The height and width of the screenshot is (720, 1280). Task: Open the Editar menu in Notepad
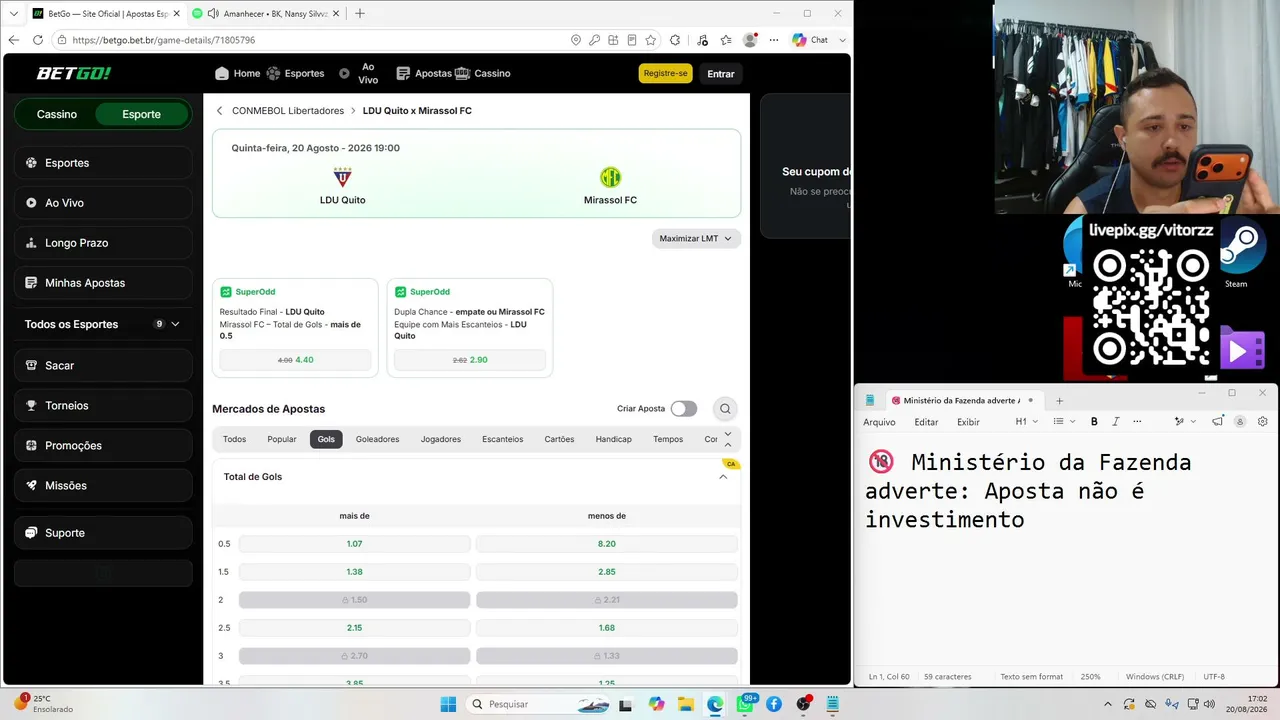[x=926, y=422]
